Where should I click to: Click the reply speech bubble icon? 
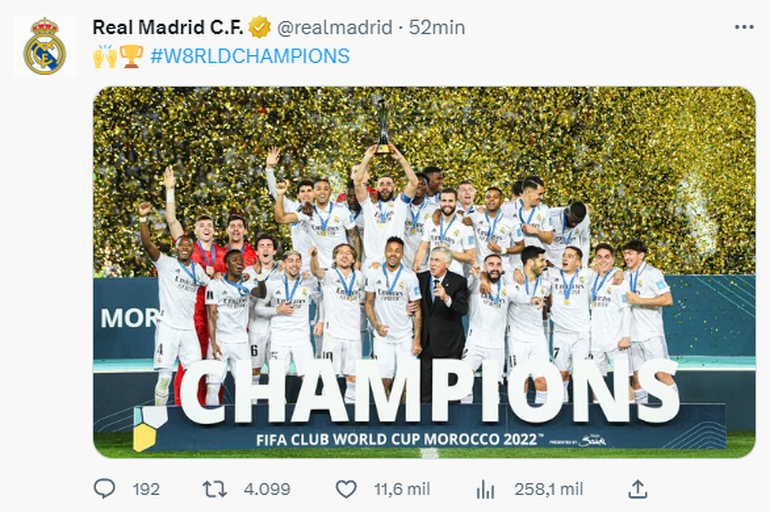click(x=104, y=489)
